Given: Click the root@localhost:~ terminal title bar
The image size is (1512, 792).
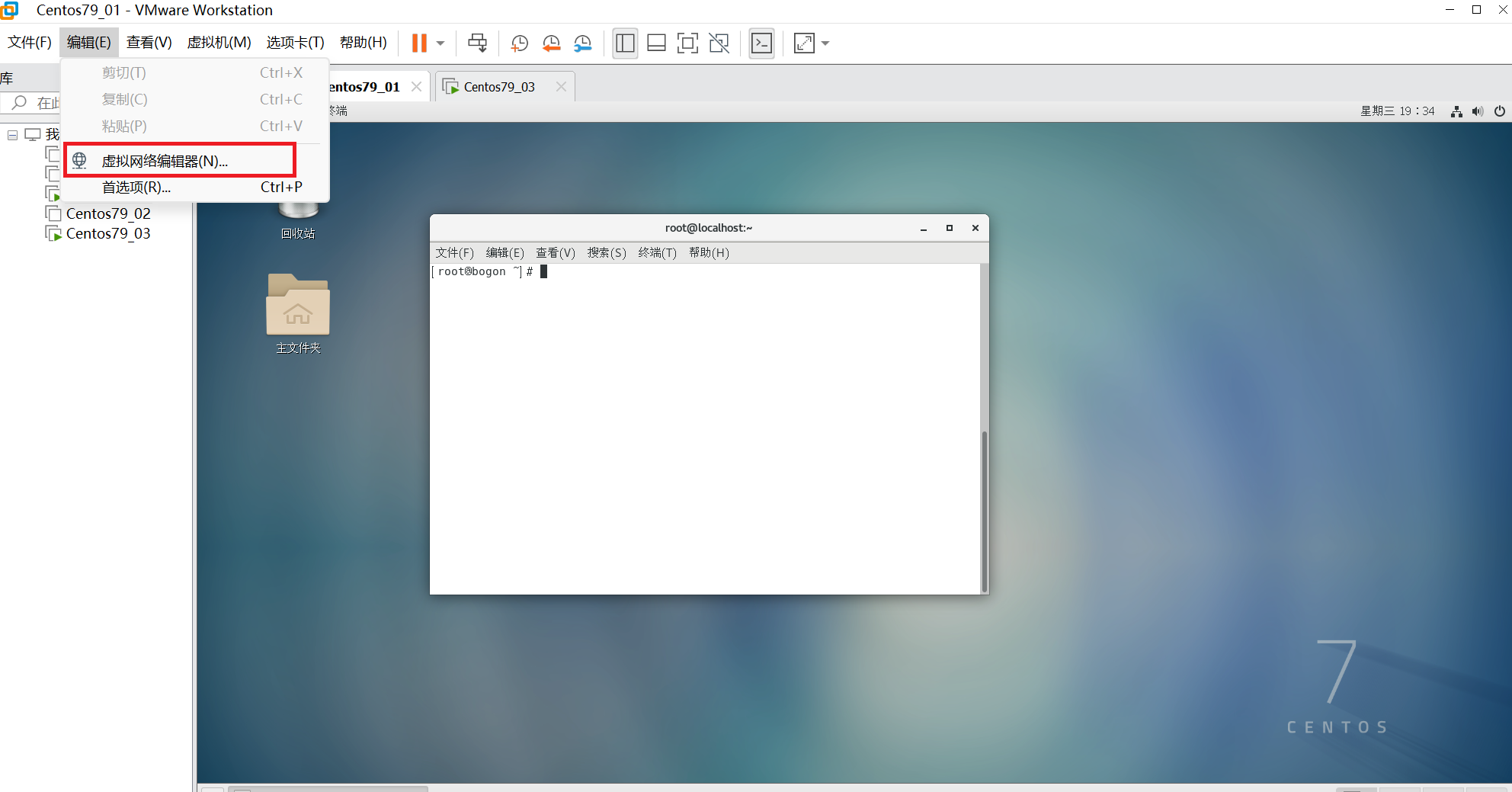Looking at the screenshot, I should [x=709, y=228].
